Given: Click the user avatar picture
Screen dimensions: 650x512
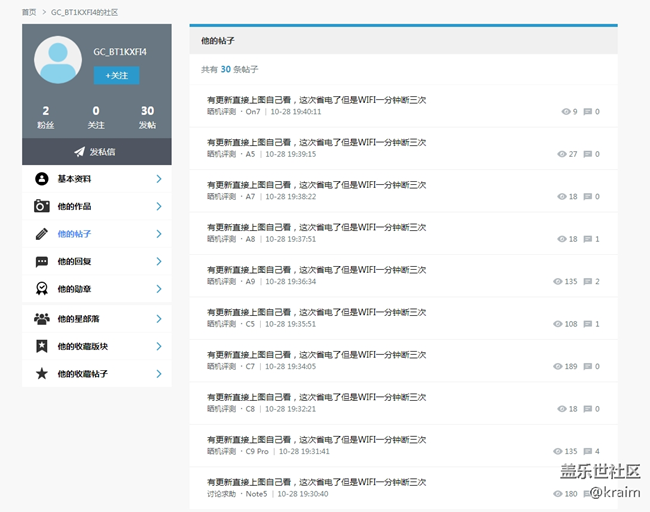Looking at the screenshot, I should pos(58,60).
